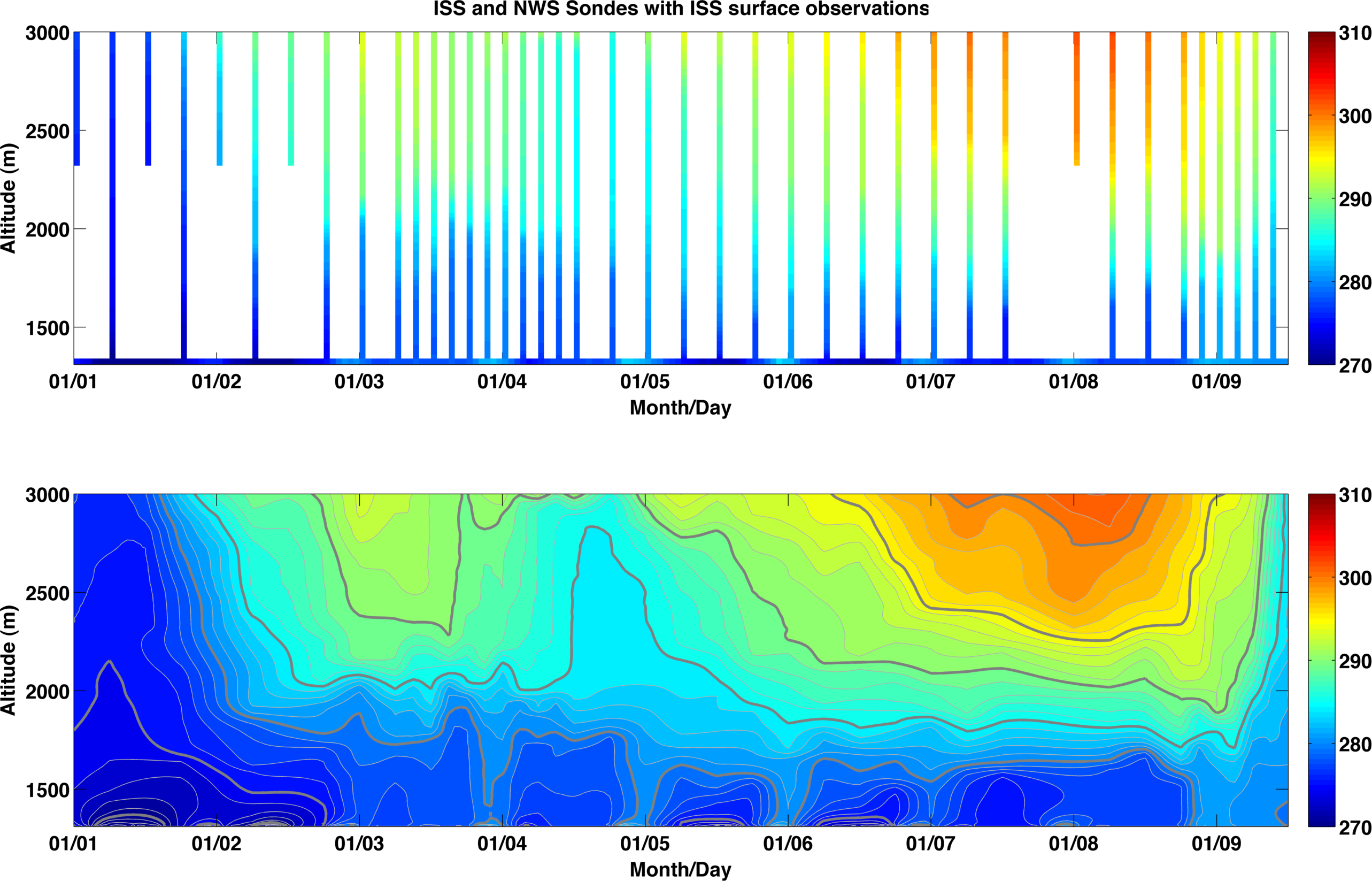Click the '310' tick of sonde panel colorbar

click(x=1355, y=33)
